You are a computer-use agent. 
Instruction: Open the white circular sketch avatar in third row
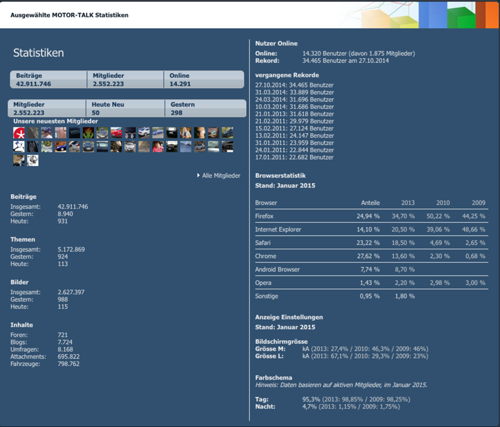(x=33, y=160)
